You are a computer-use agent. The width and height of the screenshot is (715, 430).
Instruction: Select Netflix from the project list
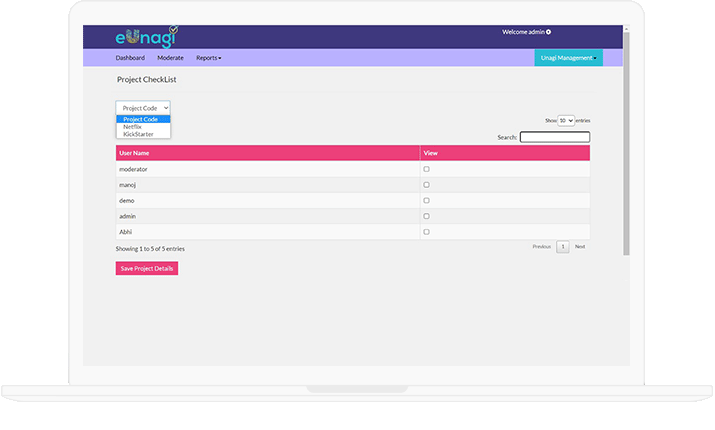pyautogui.click(x=143, y=127)
